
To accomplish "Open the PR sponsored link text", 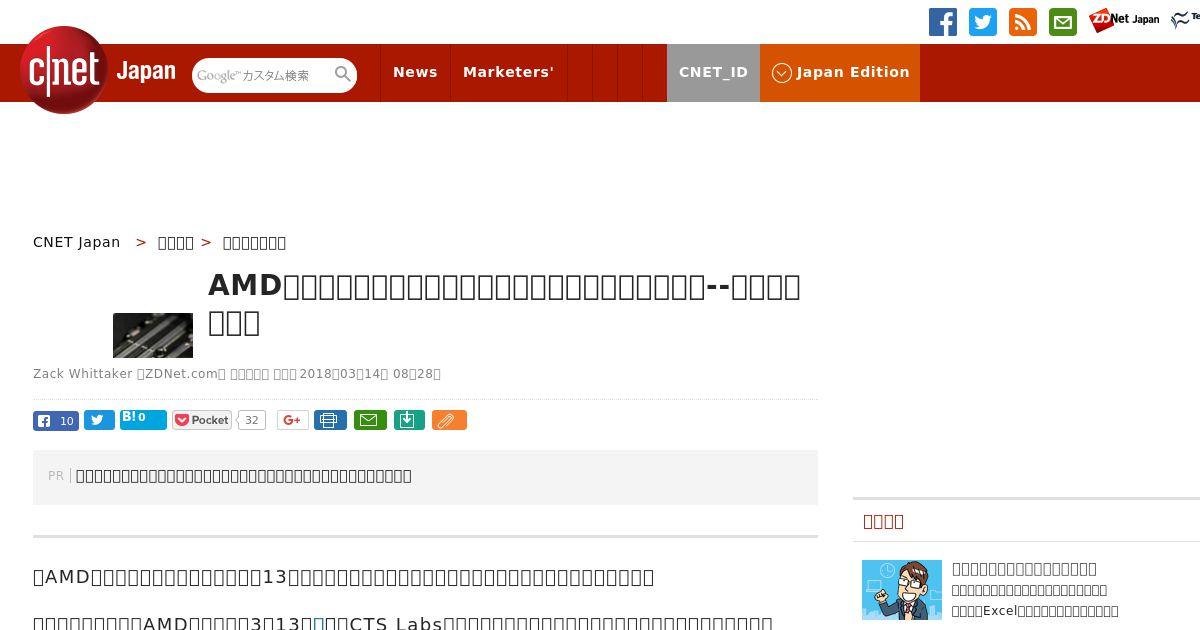I will tap(244, 476).
